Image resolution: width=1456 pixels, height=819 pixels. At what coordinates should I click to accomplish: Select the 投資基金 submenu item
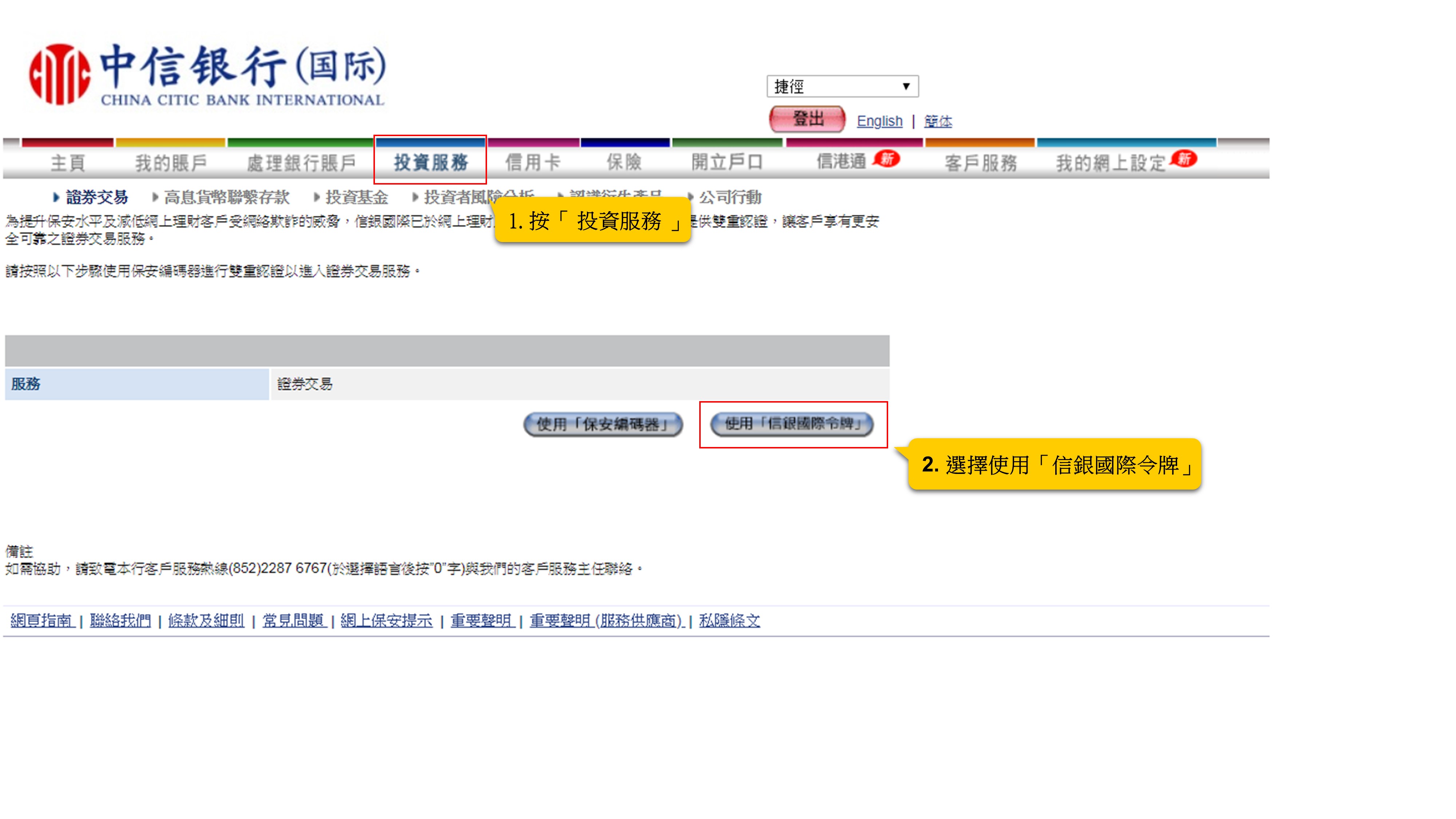(x=357, y=197)
